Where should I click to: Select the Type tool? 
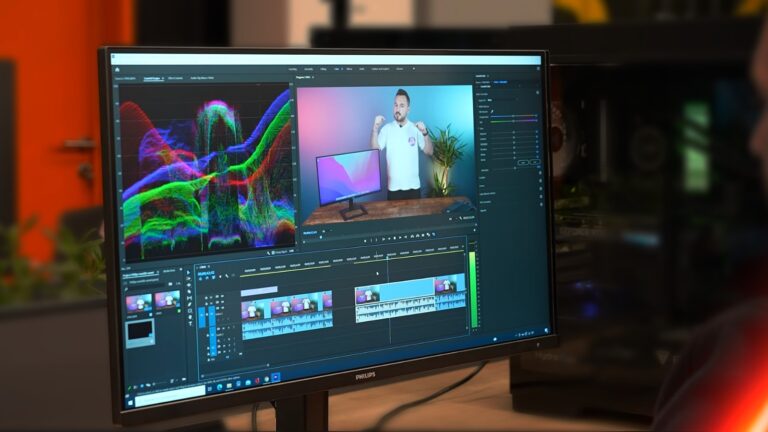click(191, 323)
